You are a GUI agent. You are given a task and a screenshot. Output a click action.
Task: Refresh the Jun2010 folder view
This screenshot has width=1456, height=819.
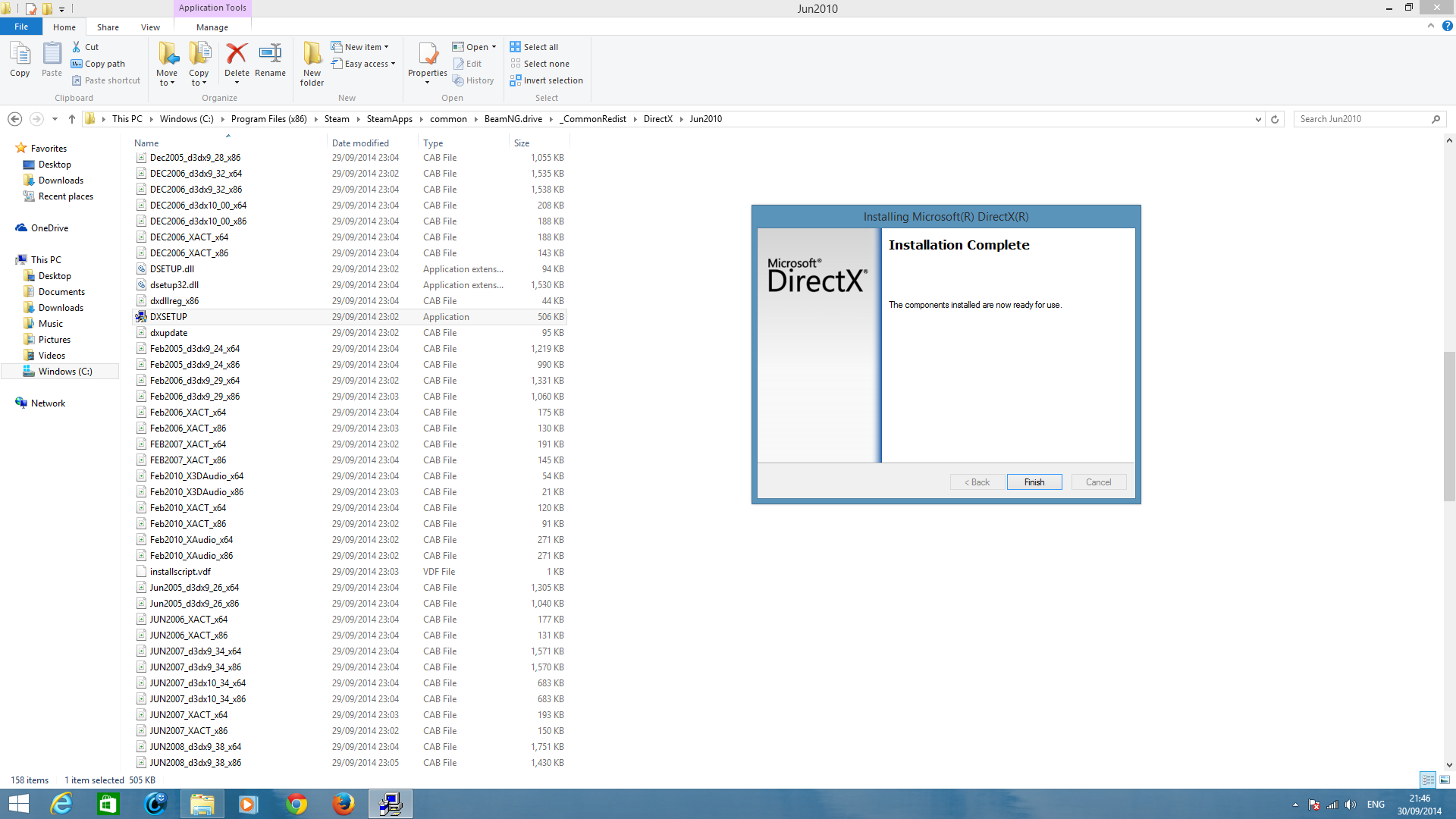[x=1275, y=119]
